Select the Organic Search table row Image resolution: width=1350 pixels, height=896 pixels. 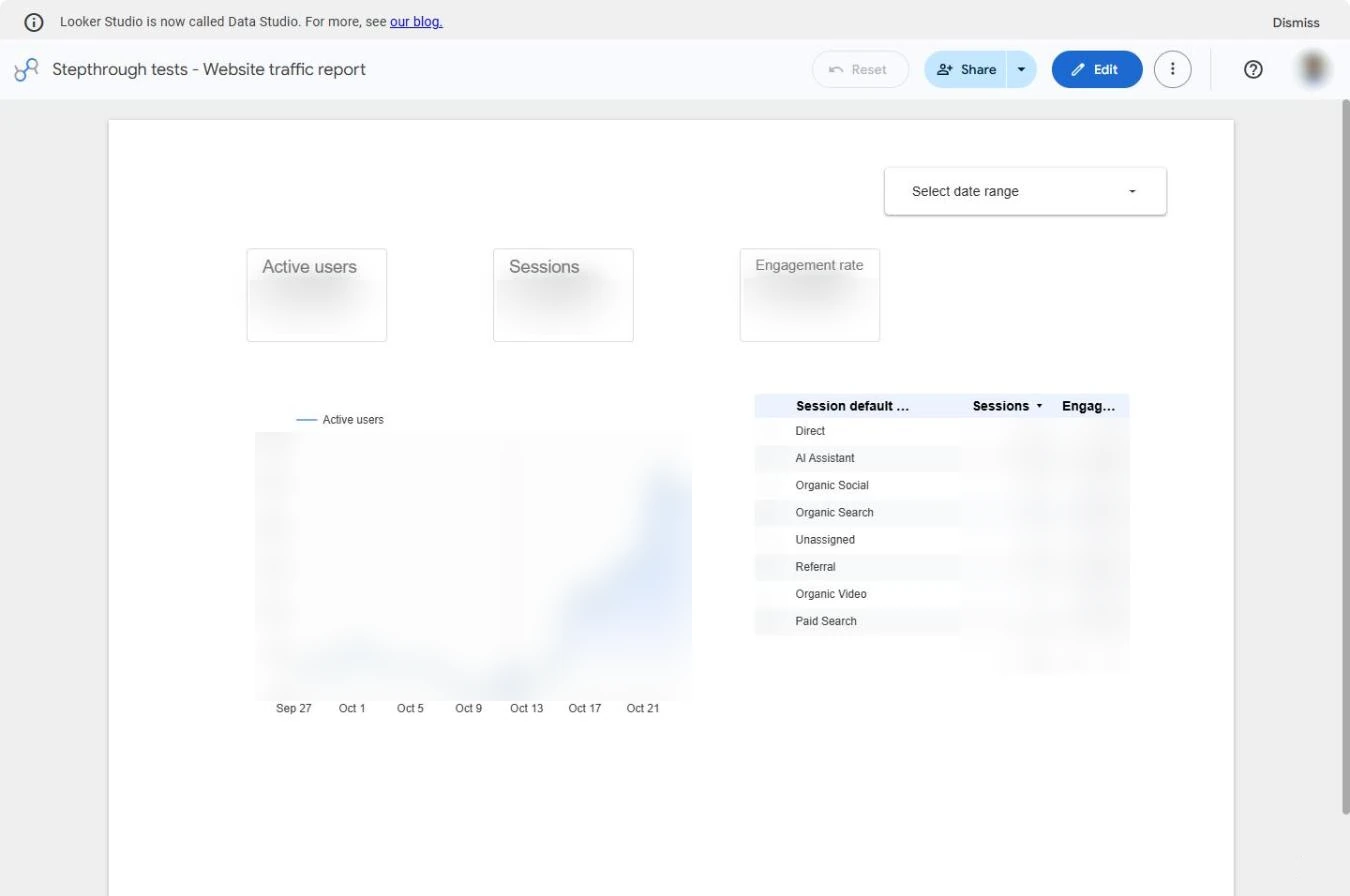click(942, 512)
